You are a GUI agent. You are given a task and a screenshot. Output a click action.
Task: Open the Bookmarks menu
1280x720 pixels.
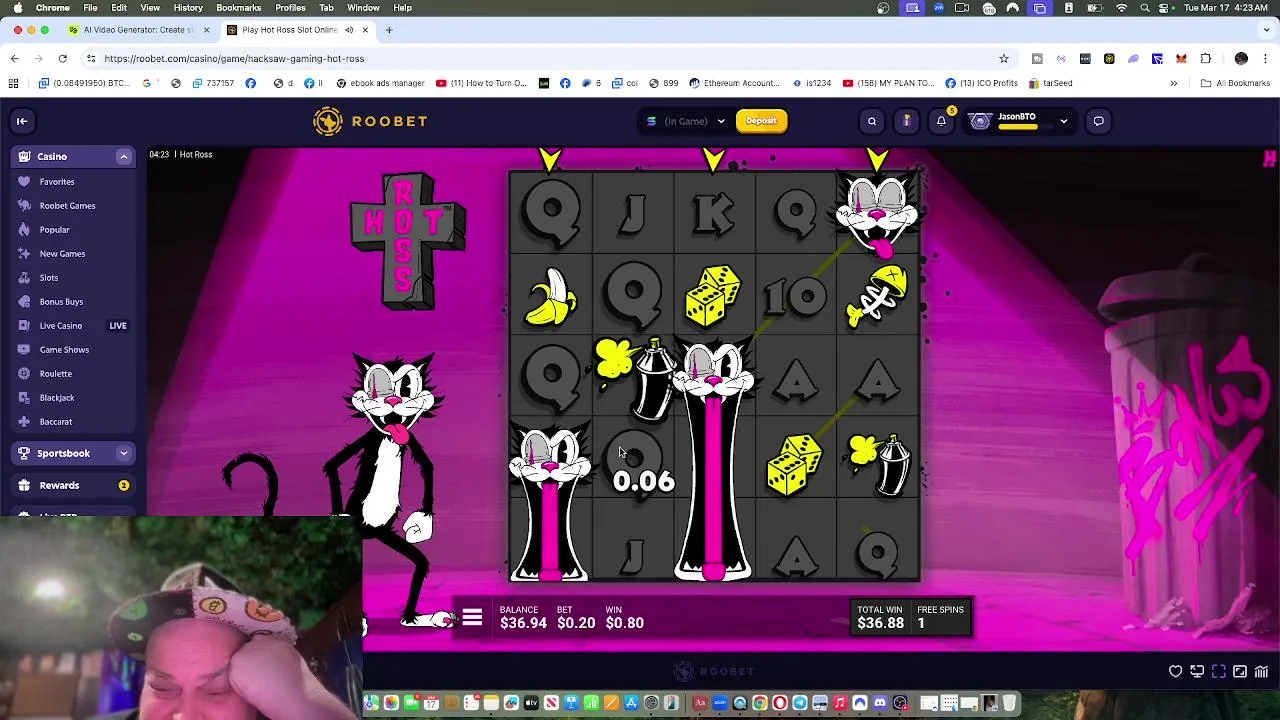click(239, 8)
